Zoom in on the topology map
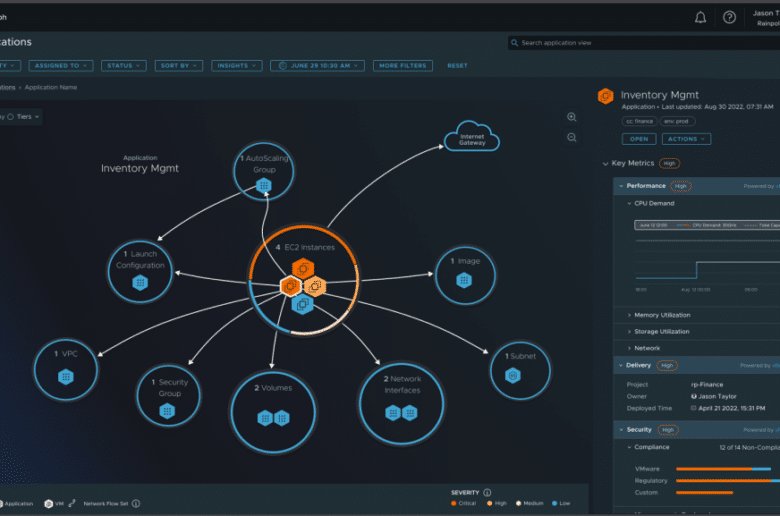This screenshot has height=516, width=780. pos(572,117)
